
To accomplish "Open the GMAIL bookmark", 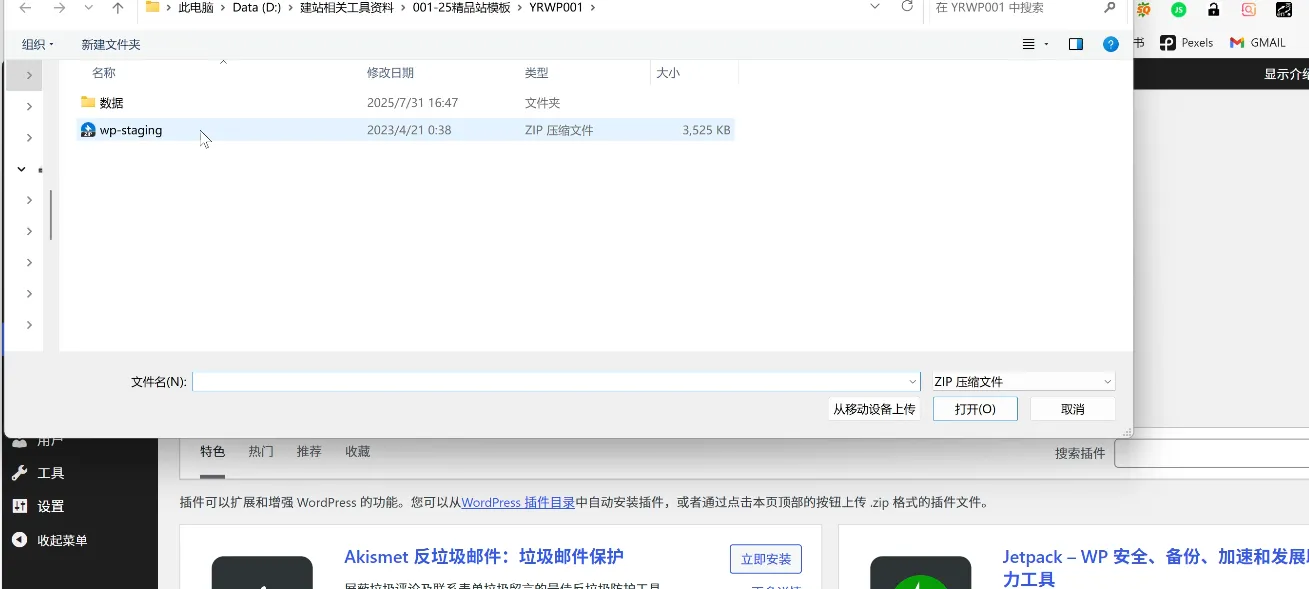I will [1258, 43].
